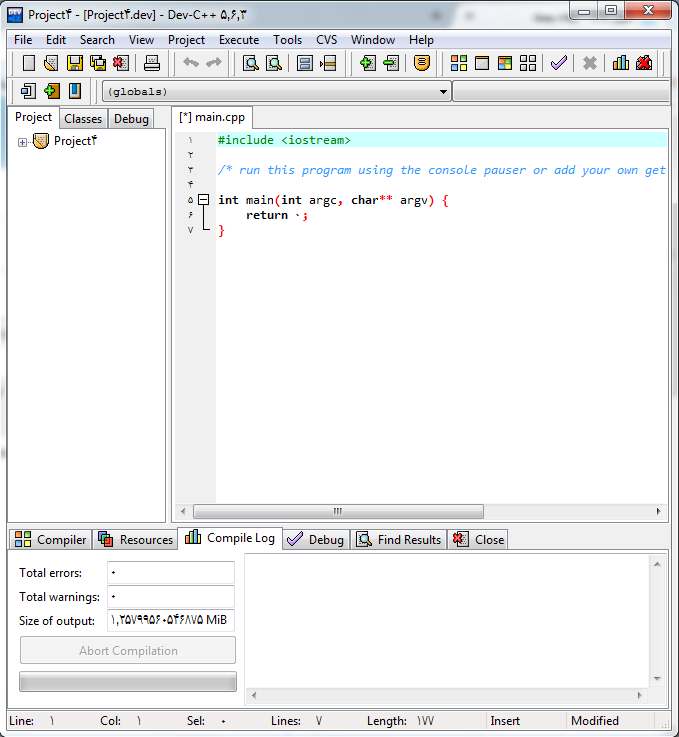The image size is (679, 737).
Task: Click the compile log scroll down arrow
Action: click(x=657, y=679)
